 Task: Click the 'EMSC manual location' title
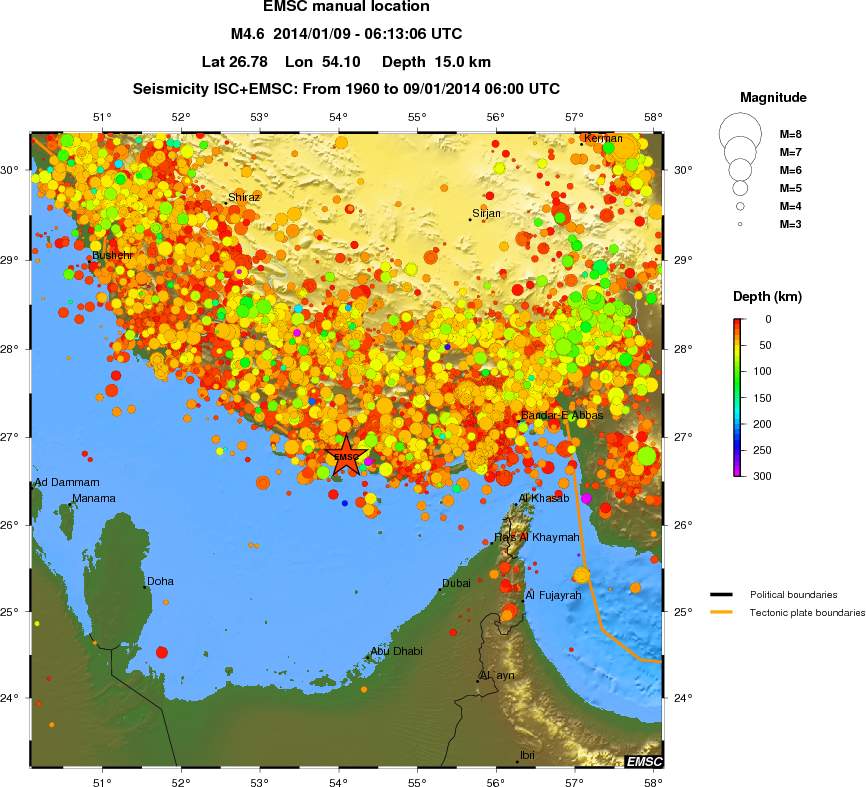coord(346,7)
